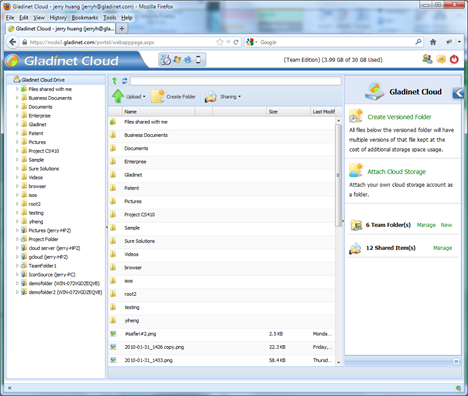Expand the Project CS410 tree node

coord(17,151)
